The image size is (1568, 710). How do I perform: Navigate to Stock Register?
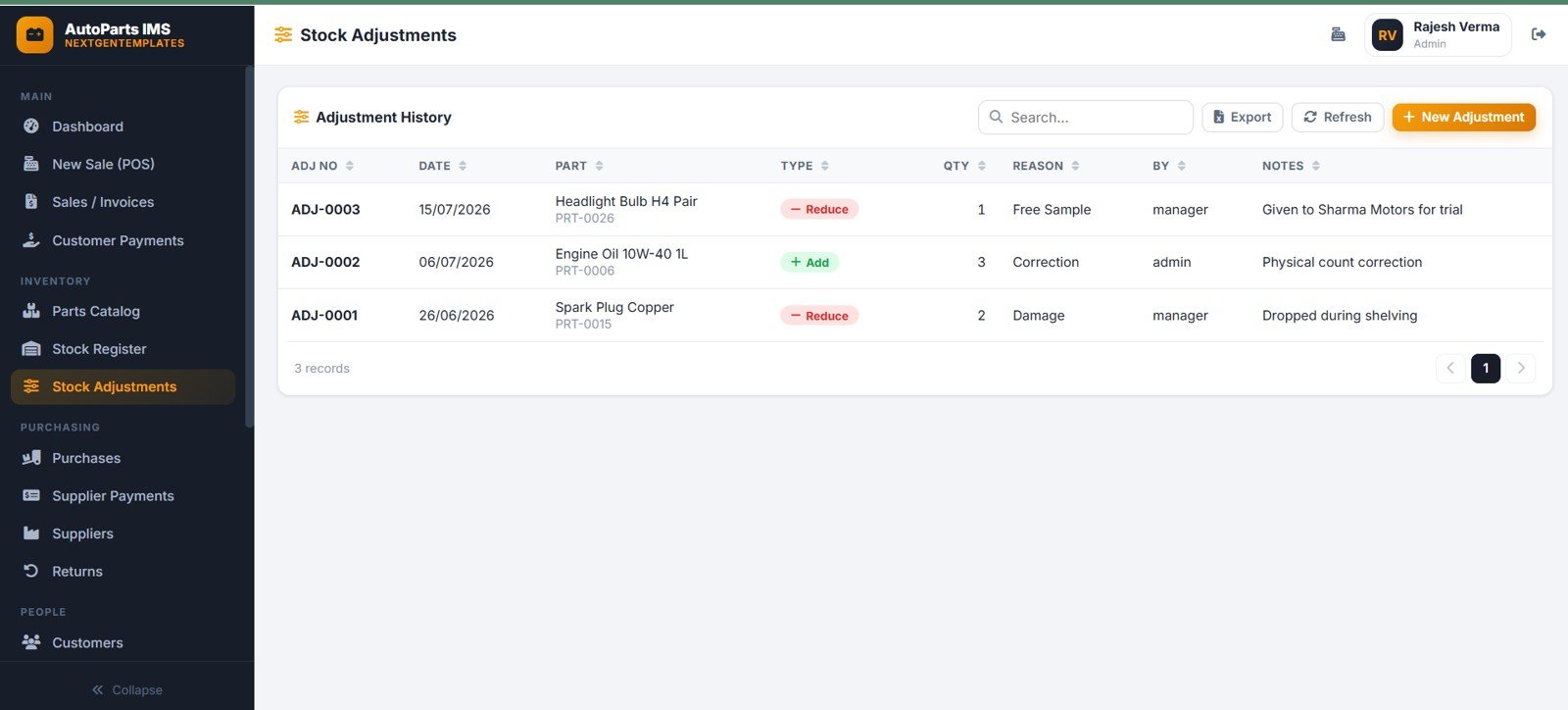point(122,349)
